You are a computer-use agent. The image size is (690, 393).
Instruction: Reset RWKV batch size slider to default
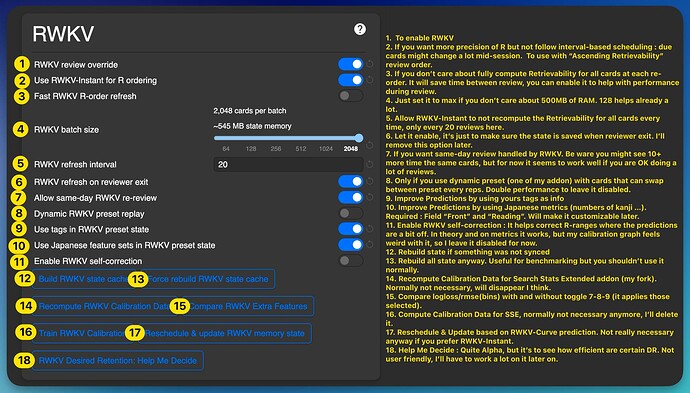pyautogui.click(x=370, y=145)
